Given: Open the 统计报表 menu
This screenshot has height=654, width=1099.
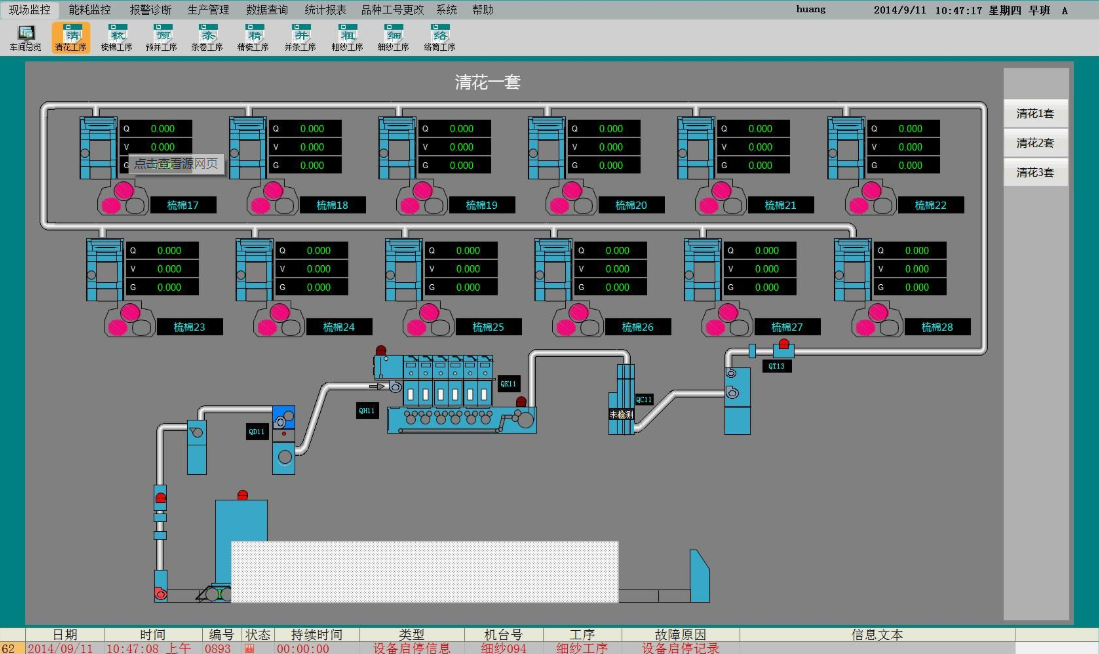Looking at the screenshot, I should 325,9.
